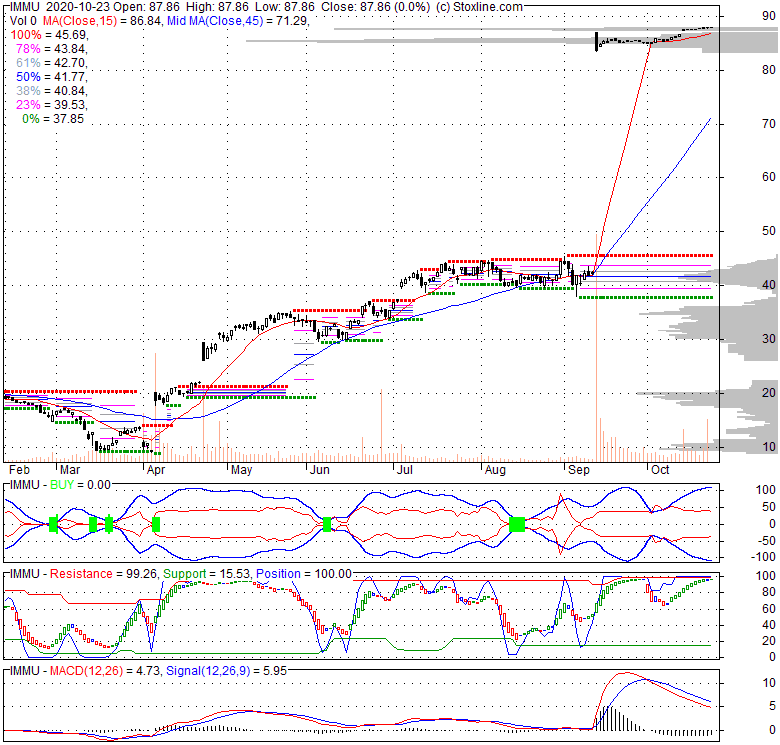This screenshot has width=780, height=745.
Task: Click the '23% = 39.53' Fibonacci level
Action: click(52, 104)
